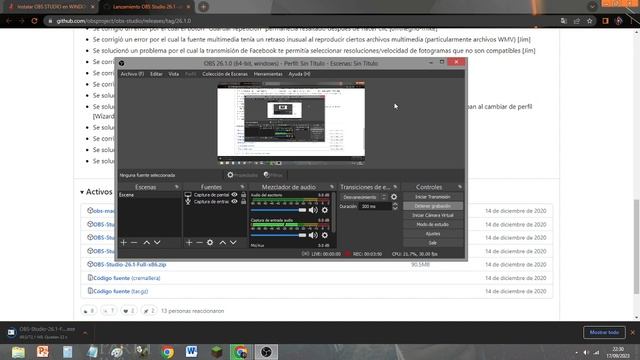Image resolution: width=640 pixels, height=360 pixels.
Task: Add a new scene with the plus icon
Action: point(124,242)
